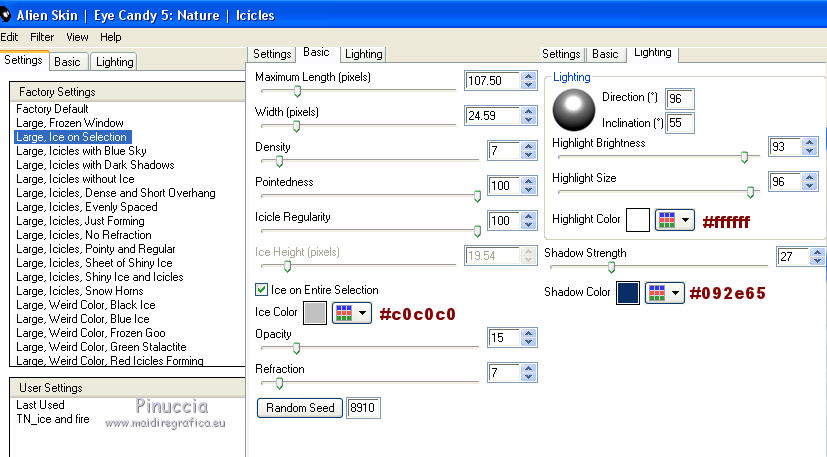The width and height of the screenshot is (827, 457).
Task: Click the Shadow Strength slider handle
Action: (x=611, y=267)
